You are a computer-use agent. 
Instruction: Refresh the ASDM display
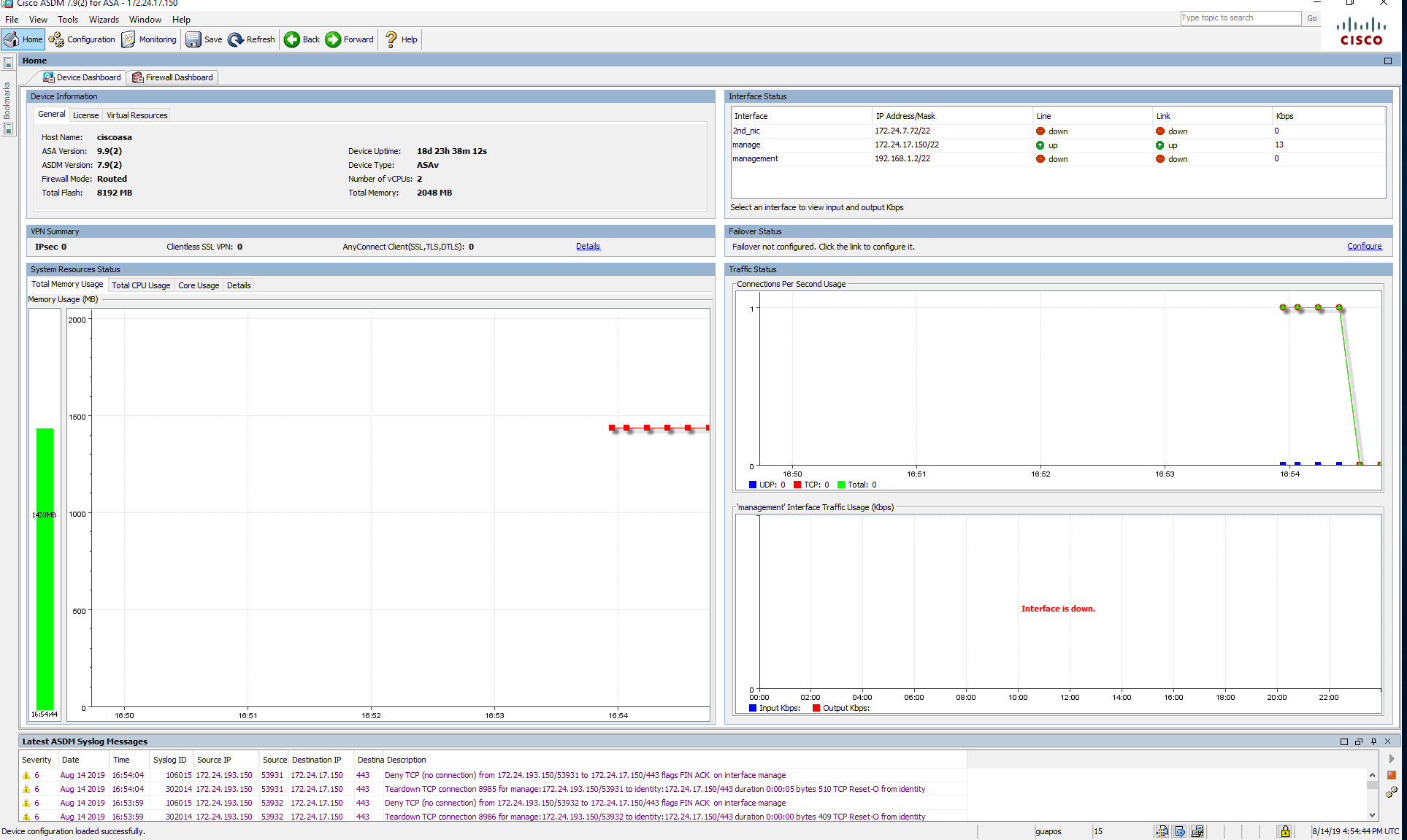click(x=251, y=39)
